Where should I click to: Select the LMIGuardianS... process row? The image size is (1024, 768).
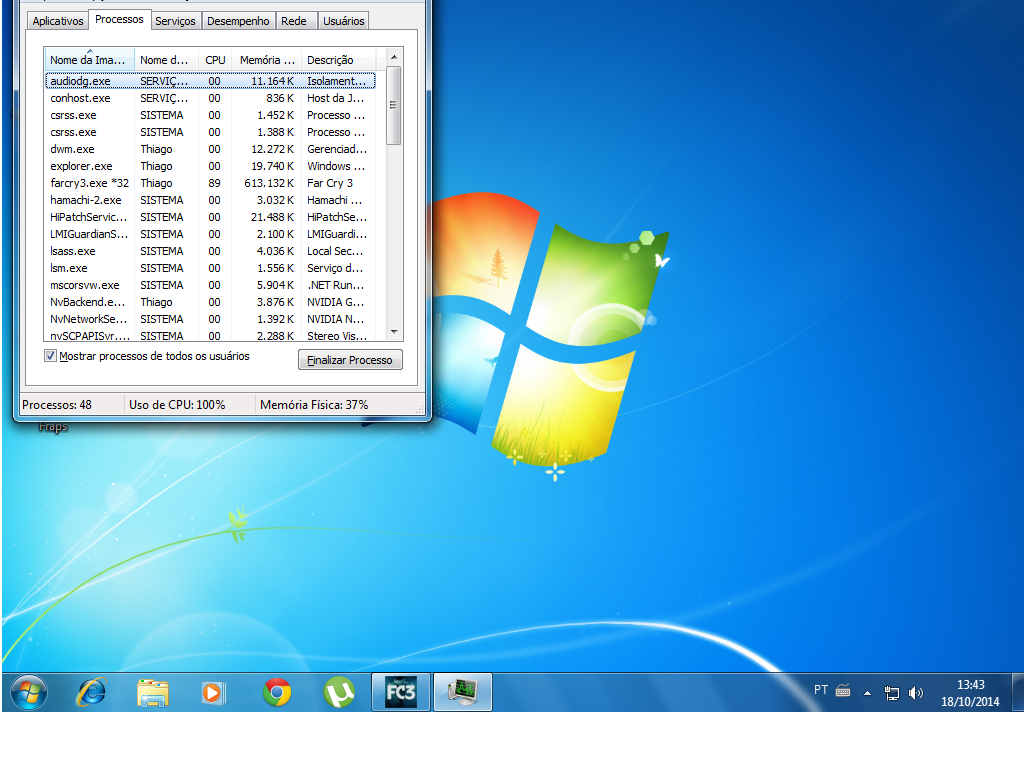click(x=210, y=234)
